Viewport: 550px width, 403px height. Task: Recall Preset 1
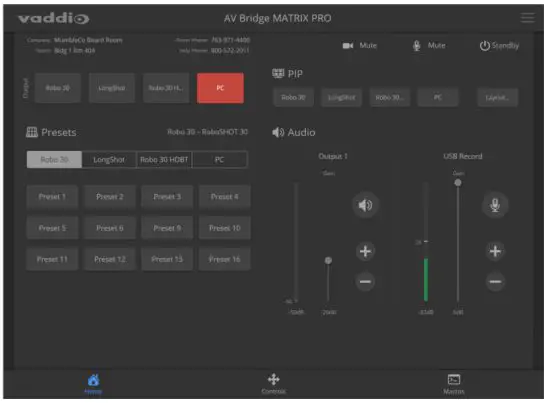coord(52,197)
